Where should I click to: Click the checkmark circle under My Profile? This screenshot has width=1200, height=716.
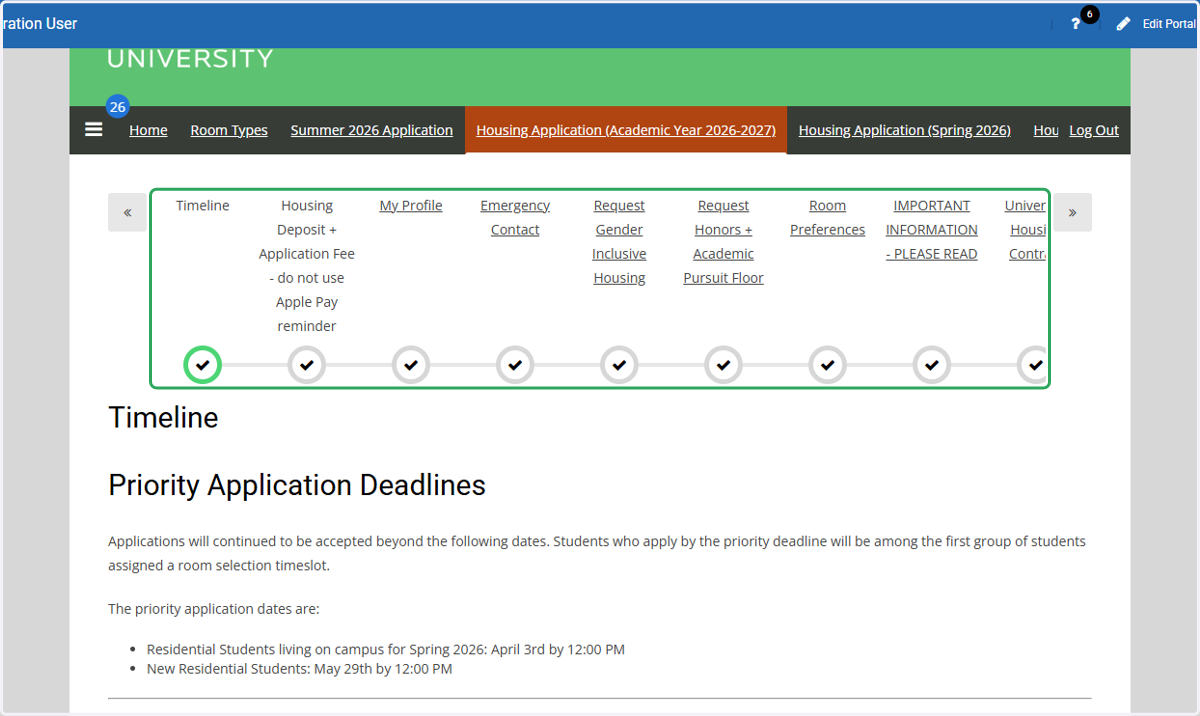tap(411, 365)
